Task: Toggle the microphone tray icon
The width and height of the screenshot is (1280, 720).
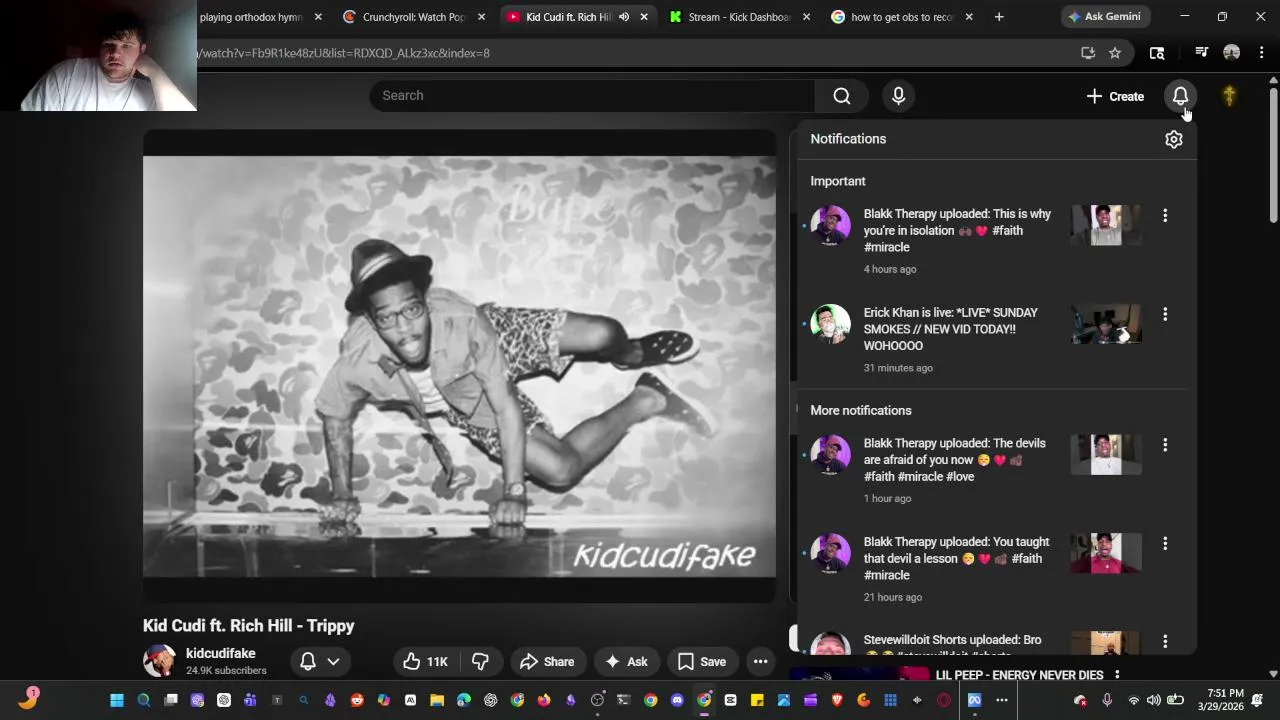Action: point(1107,700)
